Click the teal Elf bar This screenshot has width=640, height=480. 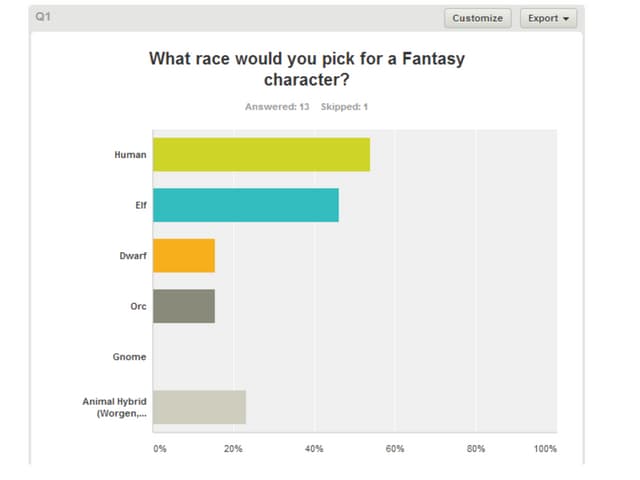tap(245, 205)
